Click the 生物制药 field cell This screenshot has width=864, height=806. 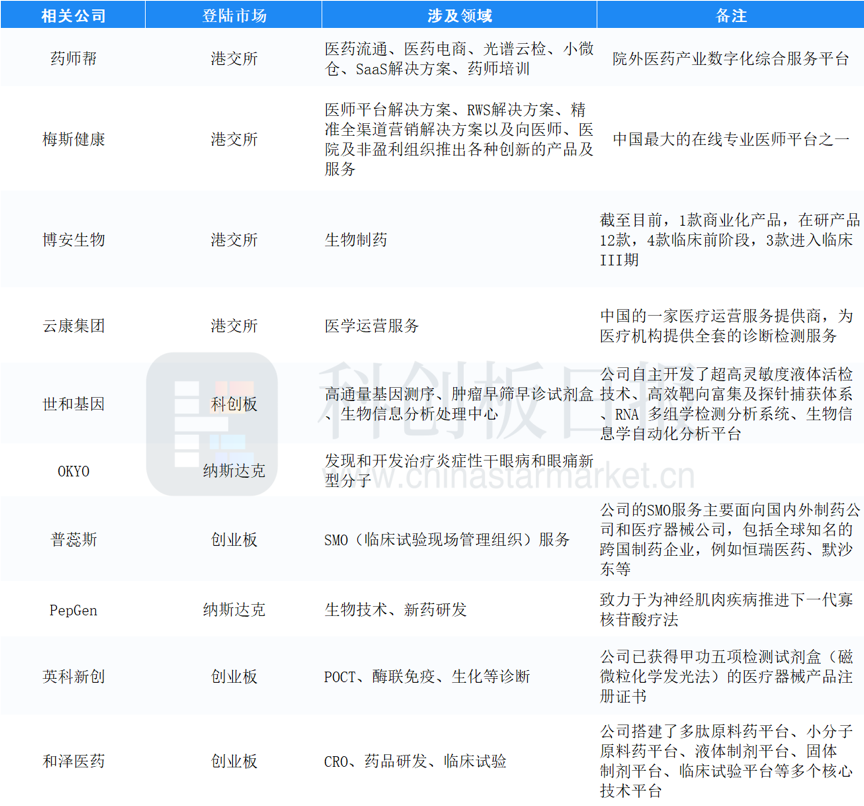pyautogui.click(x=356, y=240)
